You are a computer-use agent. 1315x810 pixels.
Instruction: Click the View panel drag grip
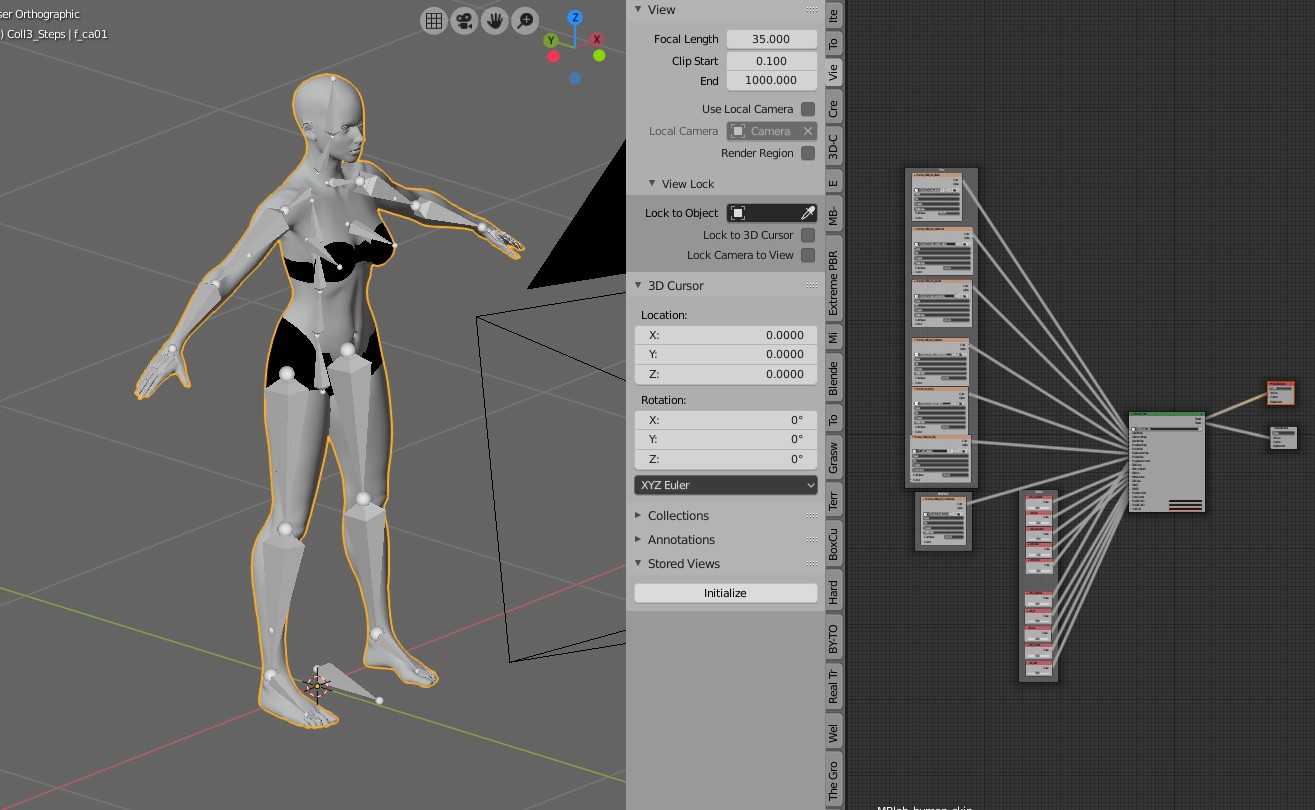[x=812, y=10]
